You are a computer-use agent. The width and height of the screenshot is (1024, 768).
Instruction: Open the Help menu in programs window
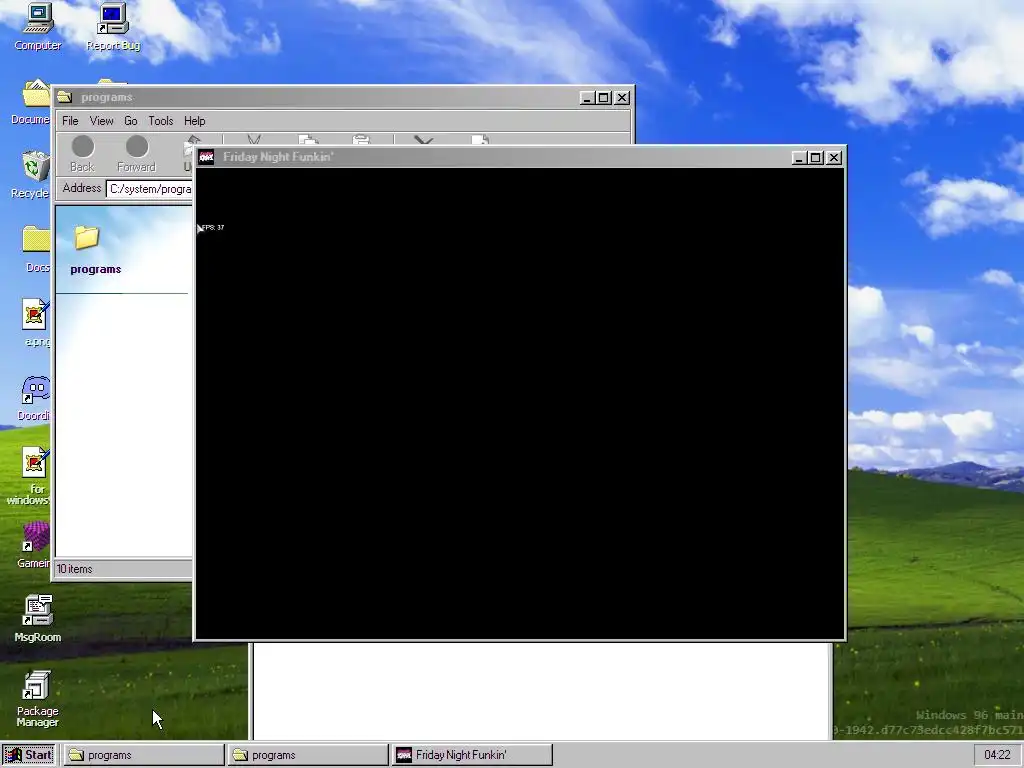195,121
